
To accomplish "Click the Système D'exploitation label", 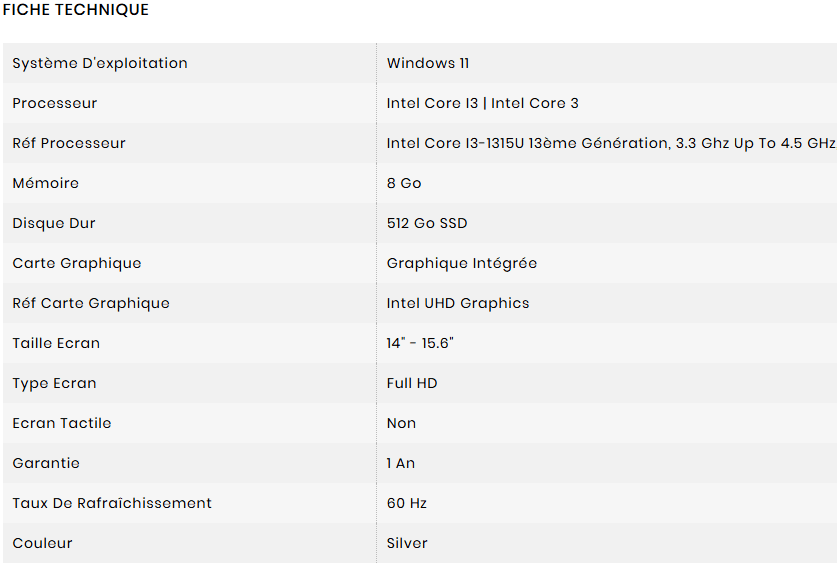I will pyautogui.click(x=100, y=63).
